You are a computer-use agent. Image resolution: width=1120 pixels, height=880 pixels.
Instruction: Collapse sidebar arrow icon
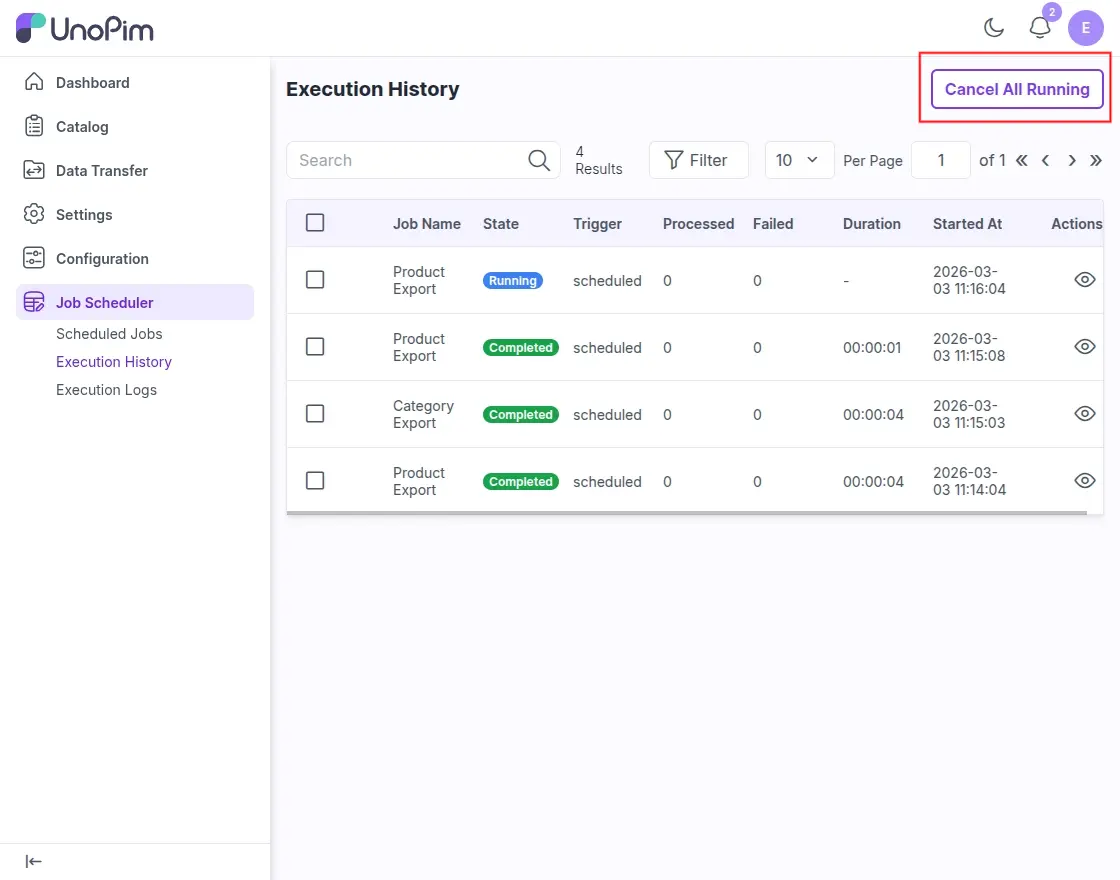coord(34,861)
